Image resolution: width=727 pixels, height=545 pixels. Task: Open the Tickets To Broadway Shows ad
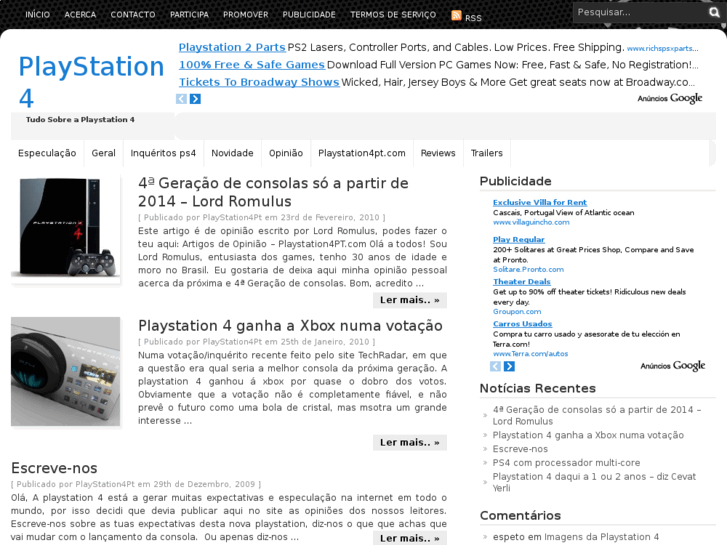(259, 82)
